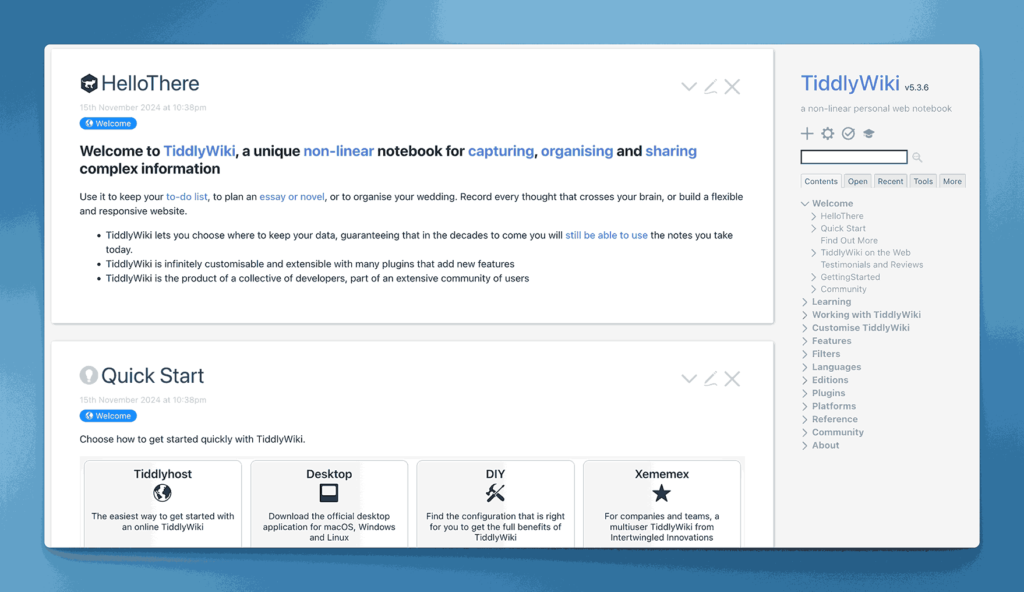
Task: Click the Xememex star icon
Action: tap(662, 493)
